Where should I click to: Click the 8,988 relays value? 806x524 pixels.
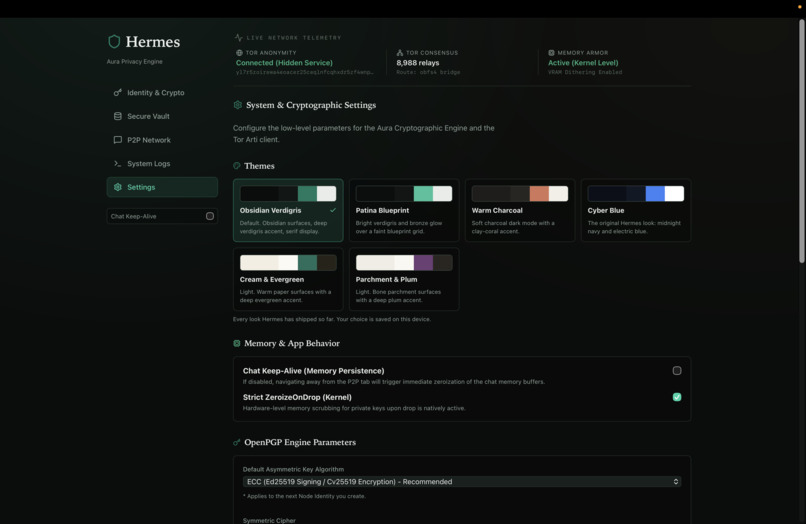(x=417, y=63)
